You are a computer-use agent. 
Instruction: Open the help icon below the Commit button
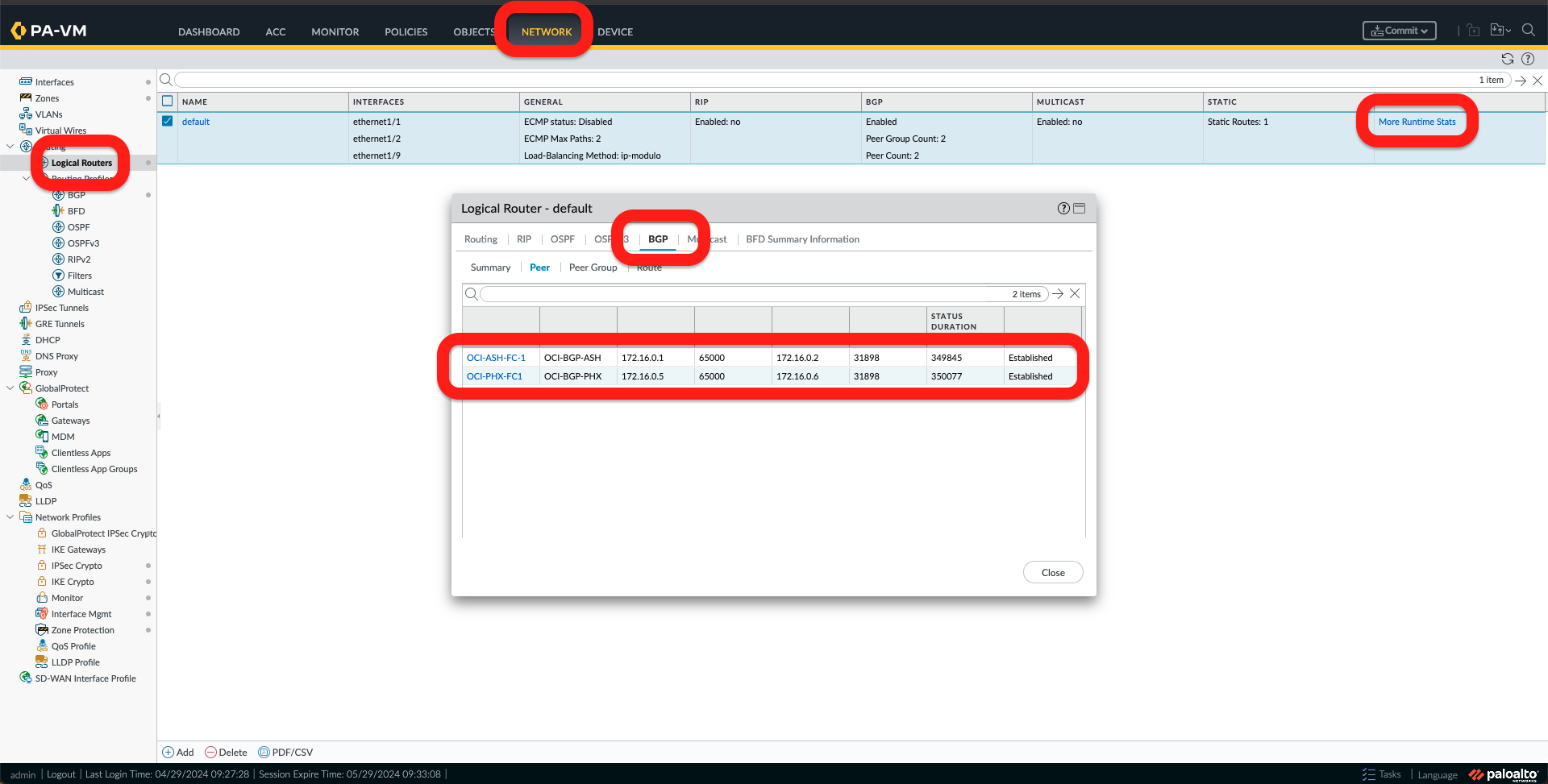coord(1527,59)
